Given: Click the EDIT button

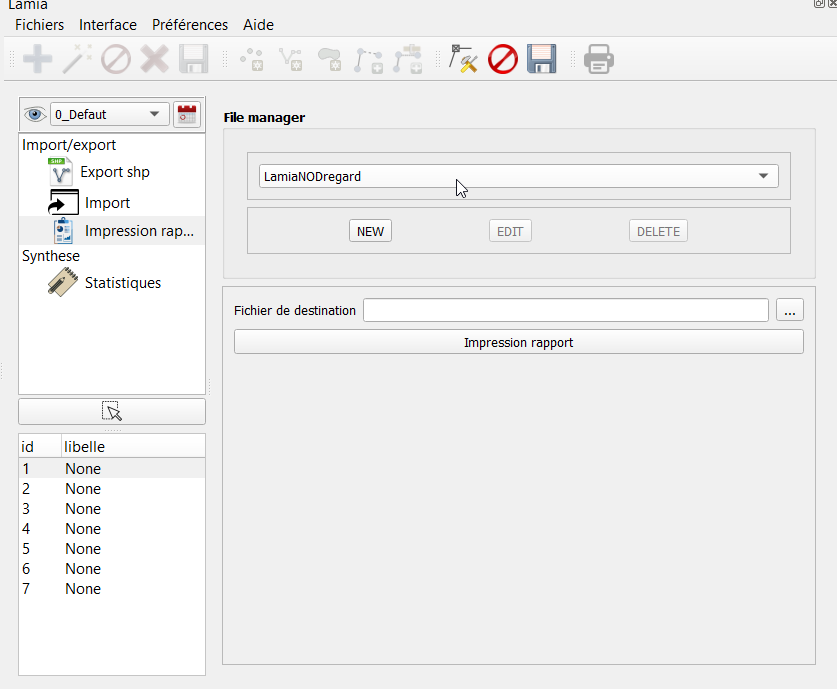Looking at the screenshot, I should (510, 231).
